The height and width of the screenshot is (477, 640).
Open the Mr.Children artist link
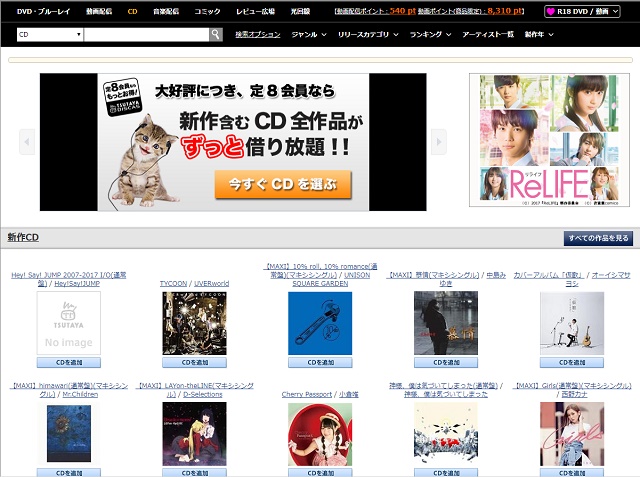click(80, 394)
